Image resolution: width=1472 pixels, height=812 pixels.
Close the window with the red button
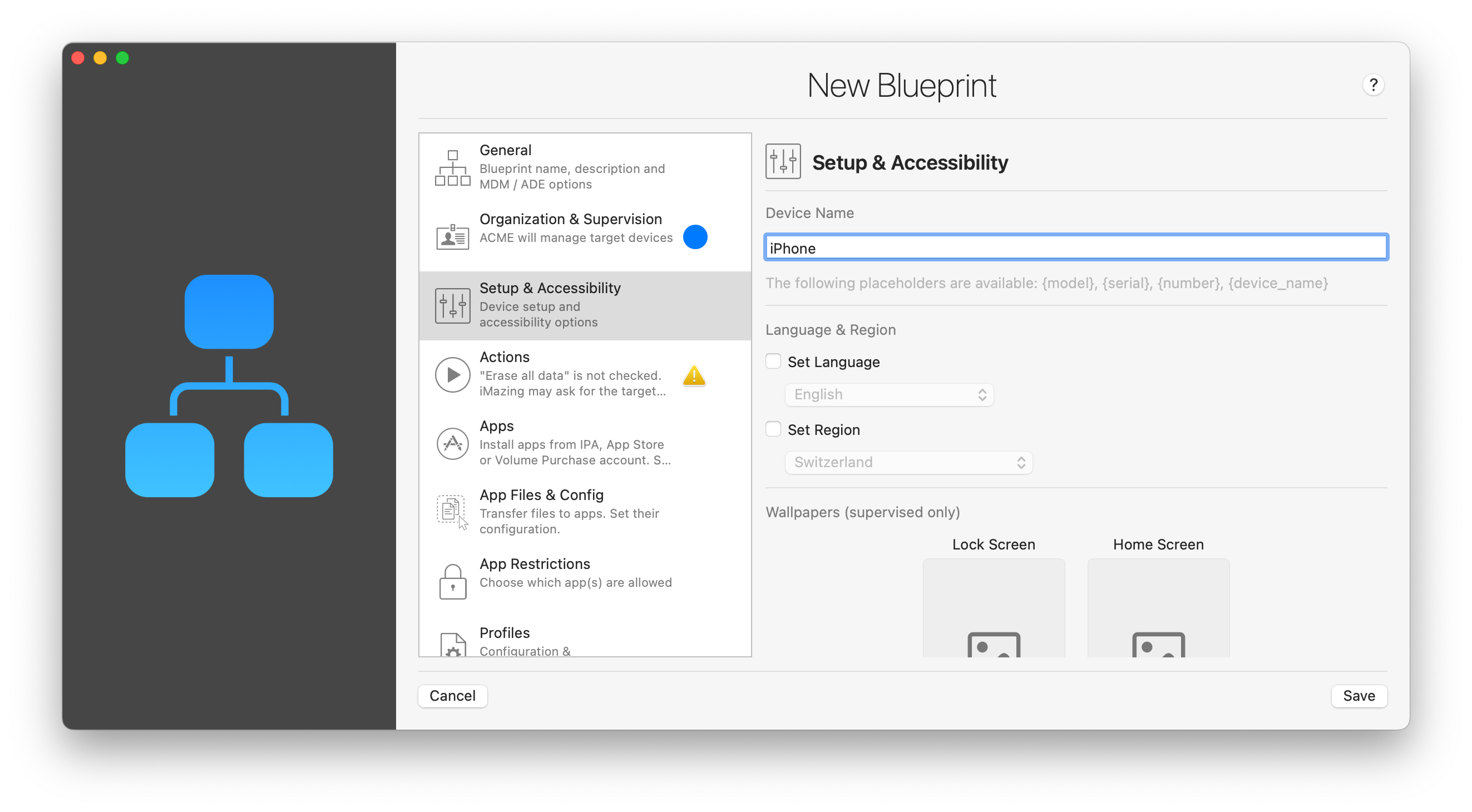tap(78, 58)
